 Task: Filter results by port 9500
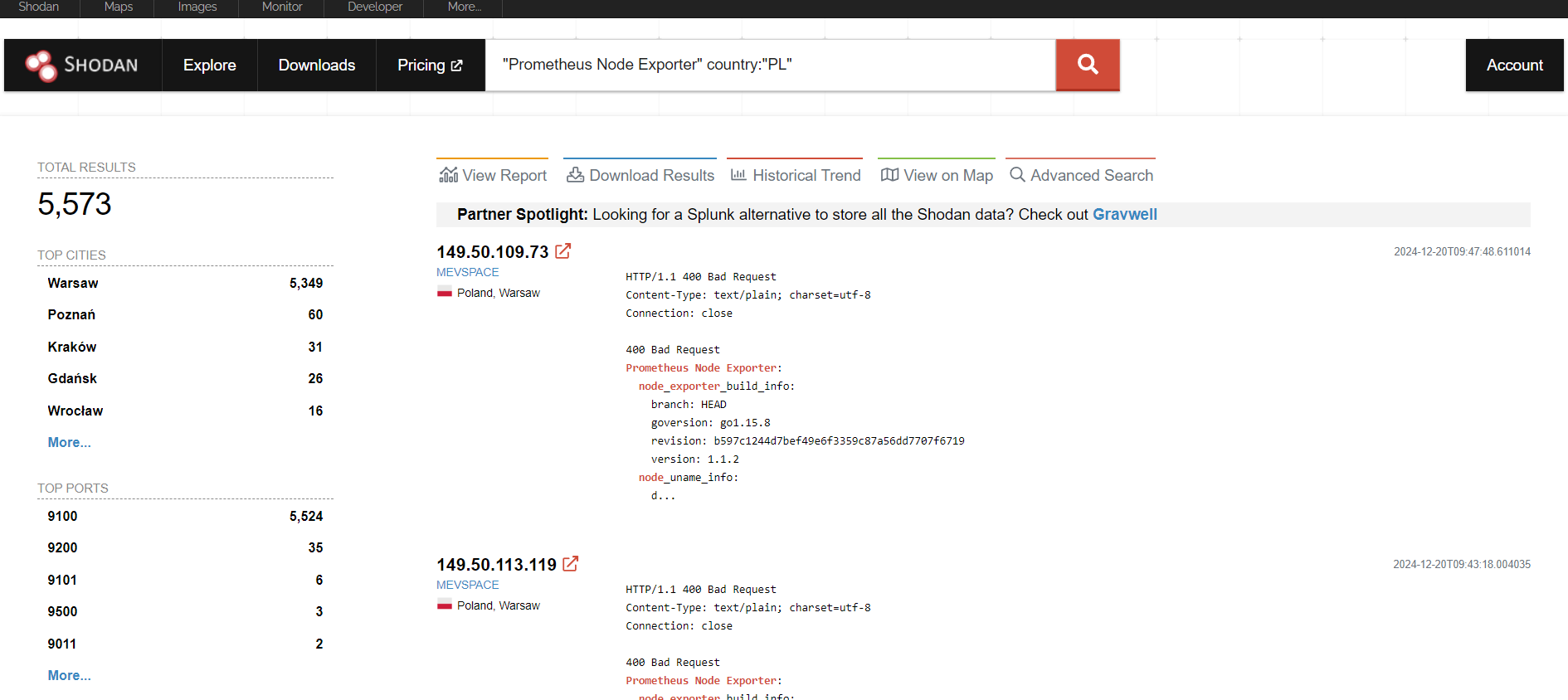[x=62, y=611]
